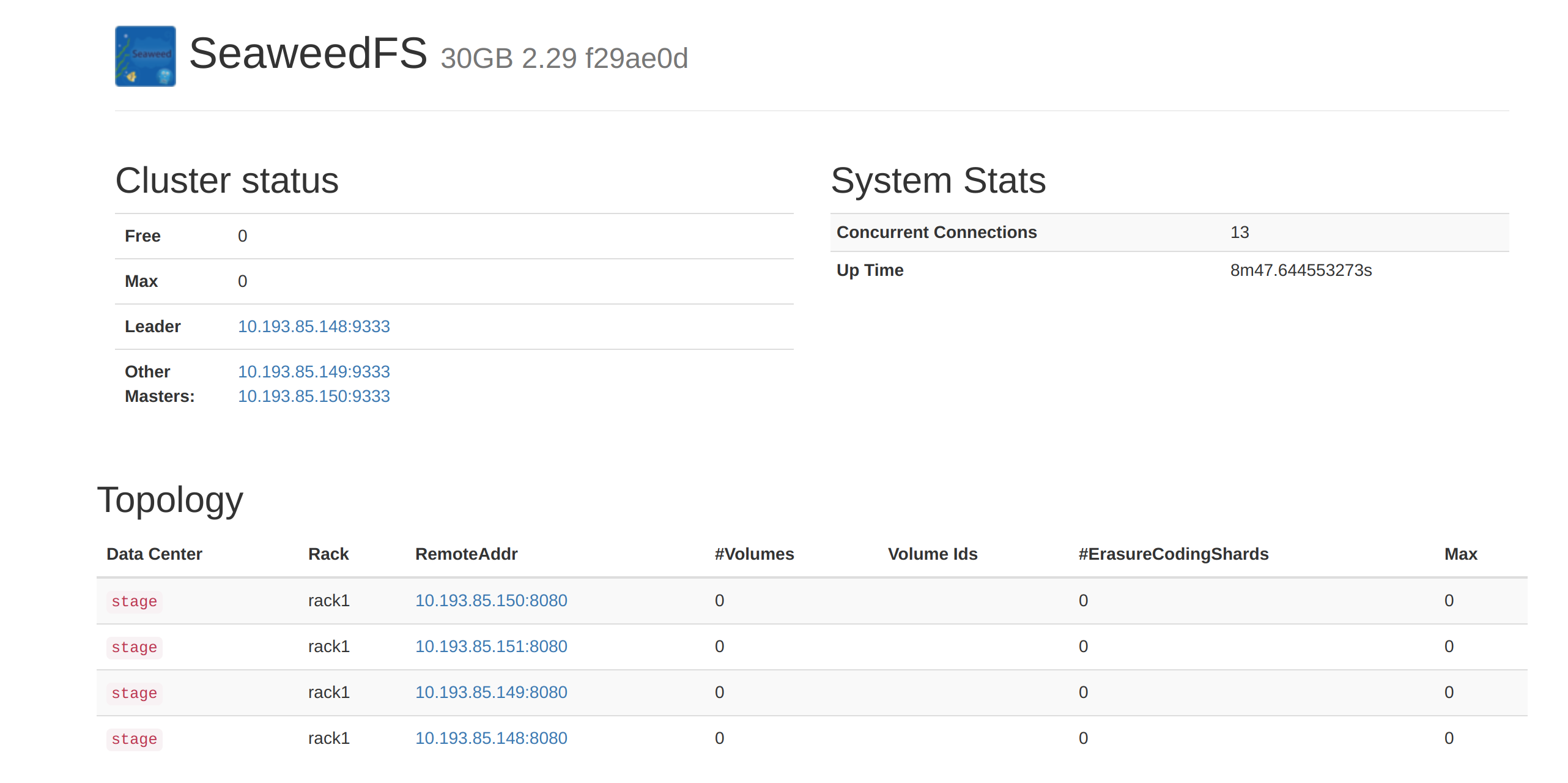Image resolution: width=1568 pixels, height=783 pixels.
Task: Click rack1 in the 10.193.85.150:8080 row
Action: (x=329, y=601)
